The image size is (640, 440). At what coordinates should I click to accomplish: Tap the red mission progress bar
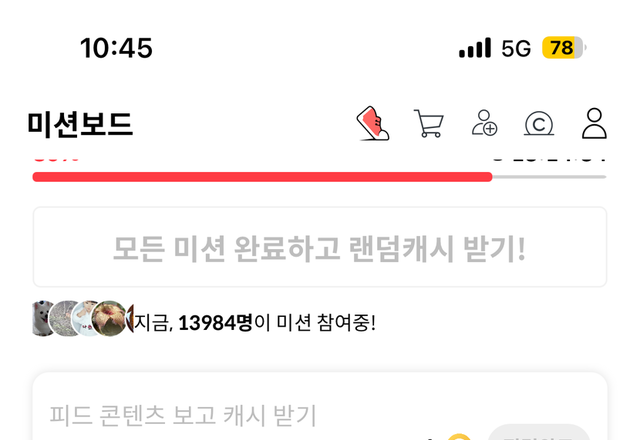click(262, 177)
